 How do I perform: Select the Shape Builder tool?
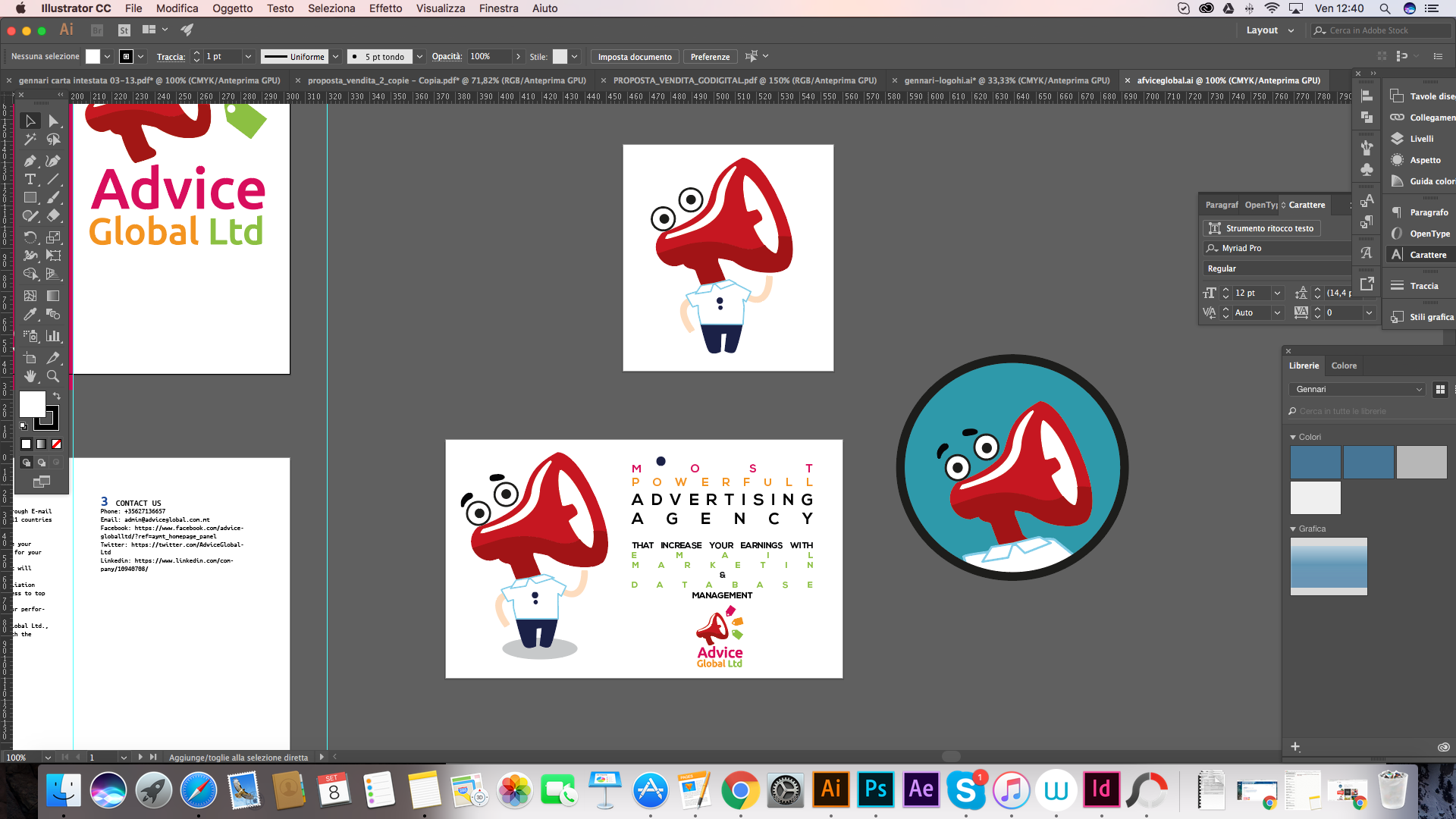(30, 275)
